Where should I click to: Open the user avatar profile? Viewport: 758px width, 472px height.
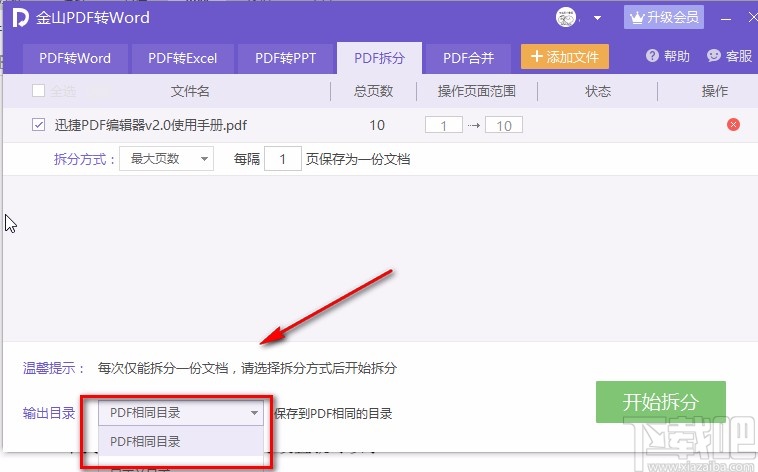(x=566, y=18)
